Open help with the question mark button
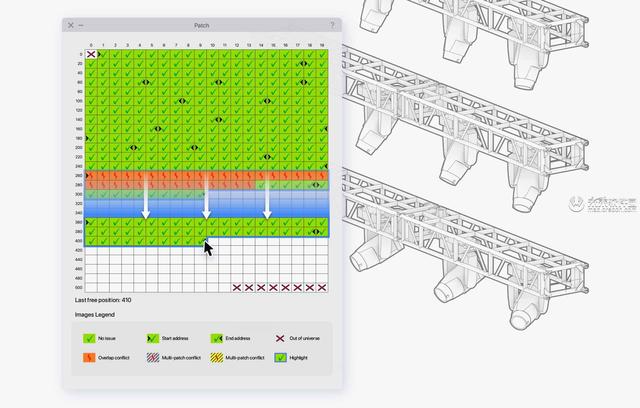The width and height of the screenshot is (640, 408). click(332, 25)
